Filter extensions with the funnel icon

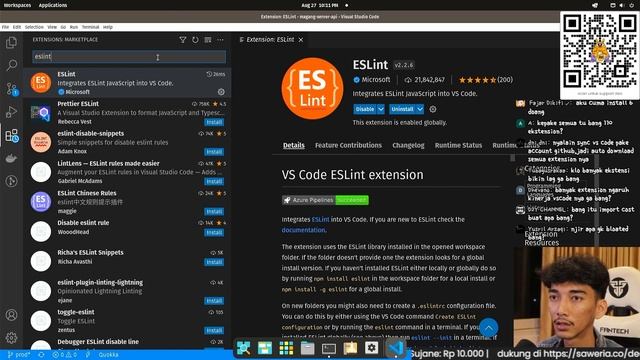(182, 40)
